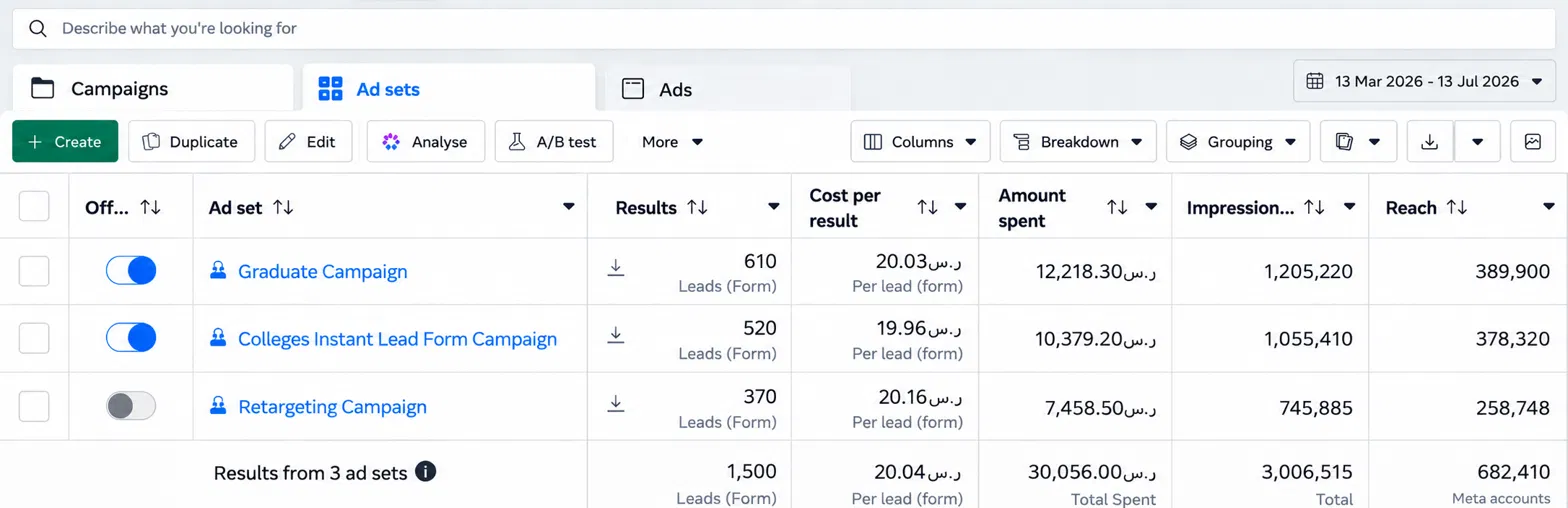This screenshot has width=1568, height=508.
Task: Turn on the Retargeting Campaign toggle
Action: (x=131, y=406)
